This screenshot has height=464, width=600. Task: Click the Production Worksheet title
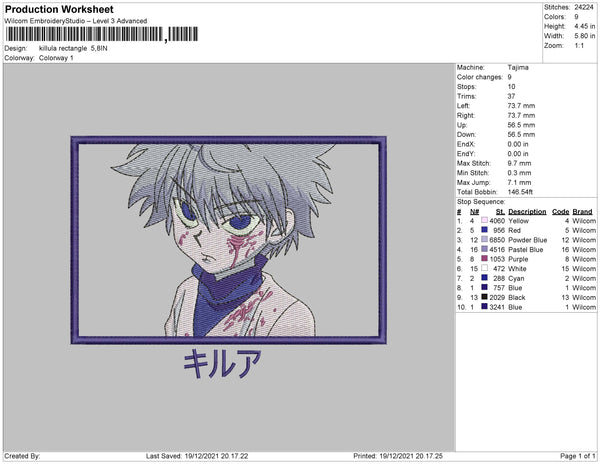(59, 9)
